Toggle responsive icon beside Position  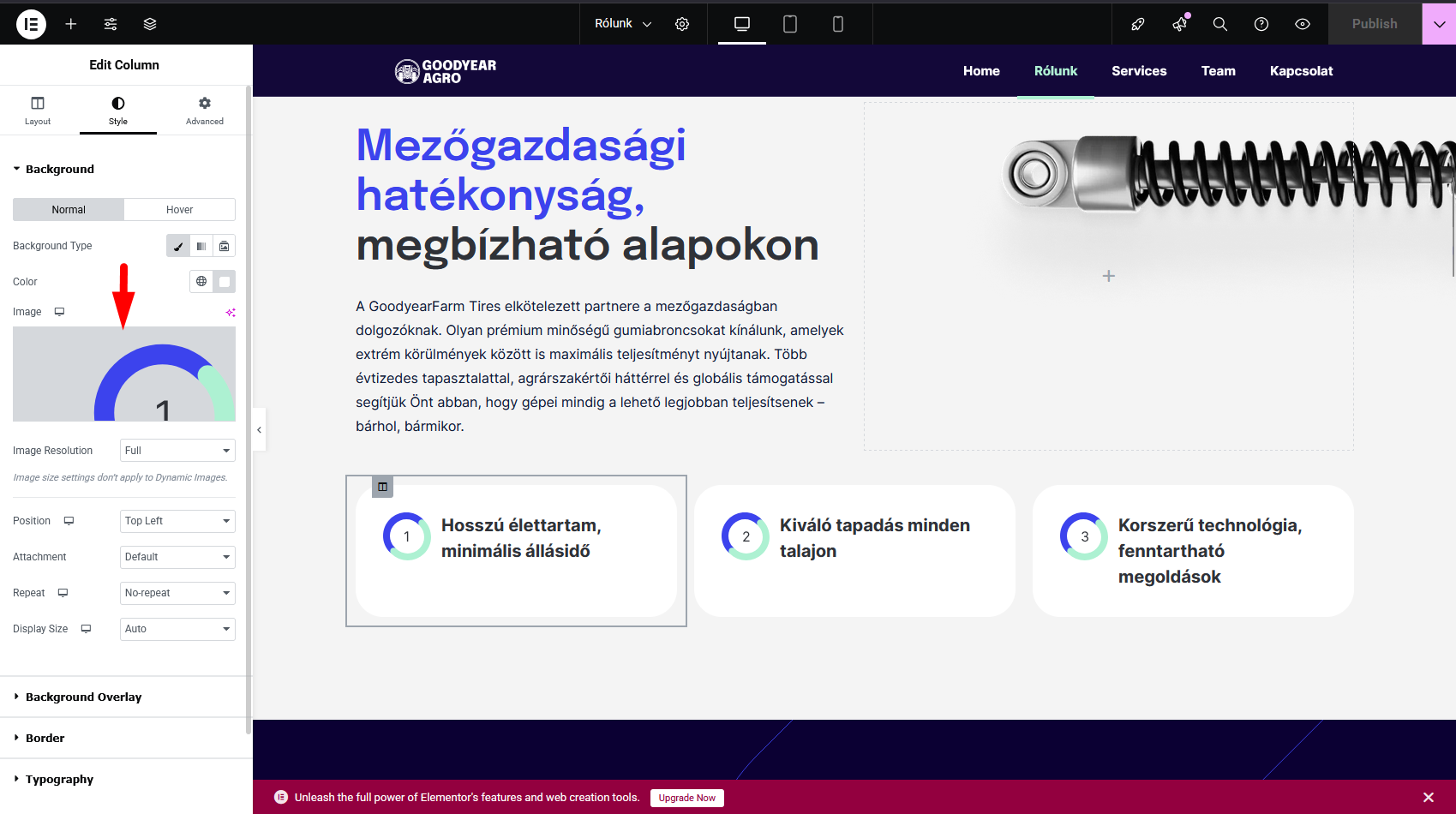click(x=69, y=521)
